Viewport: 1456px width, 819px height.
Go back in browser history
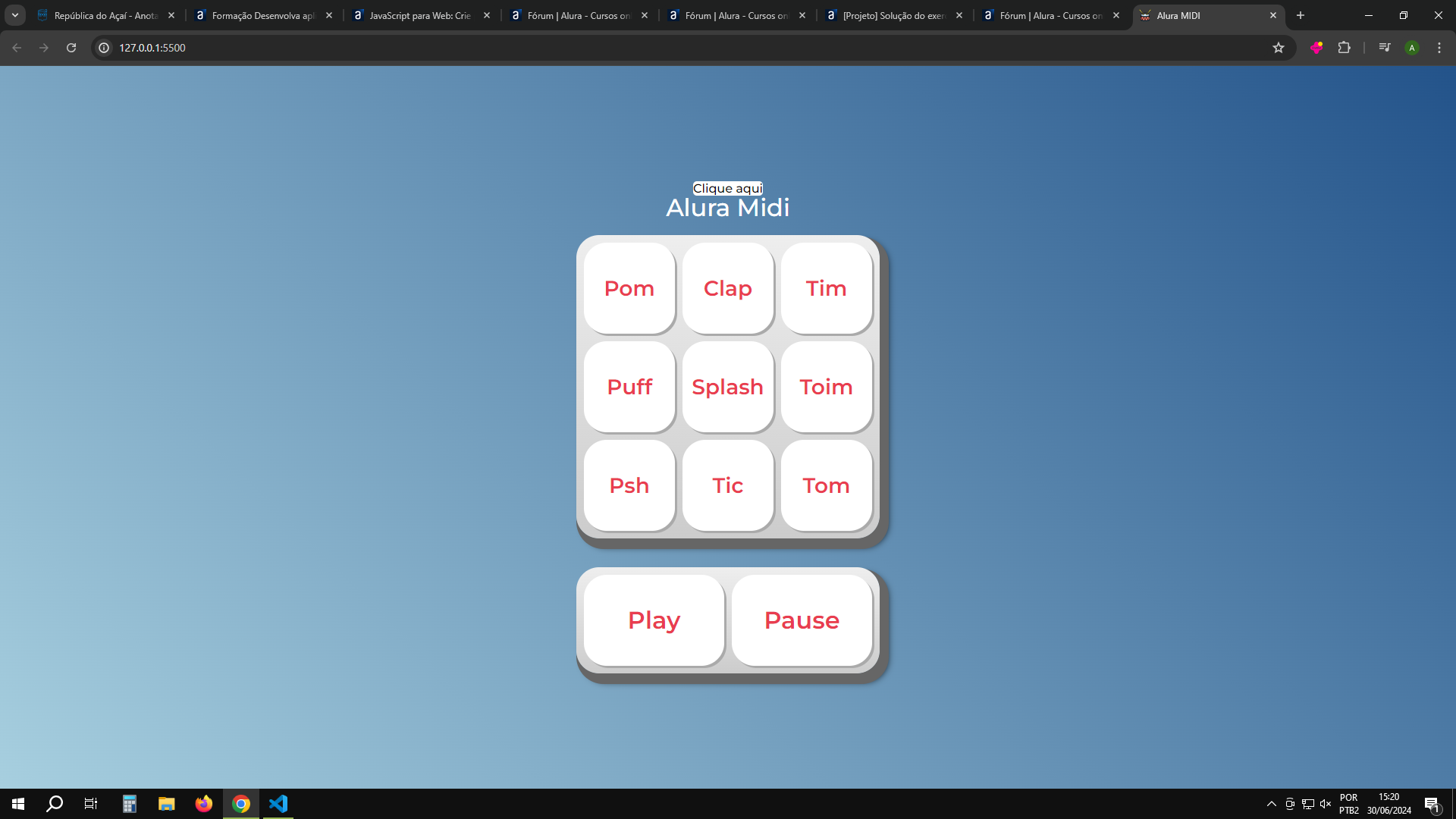point(17,48)
